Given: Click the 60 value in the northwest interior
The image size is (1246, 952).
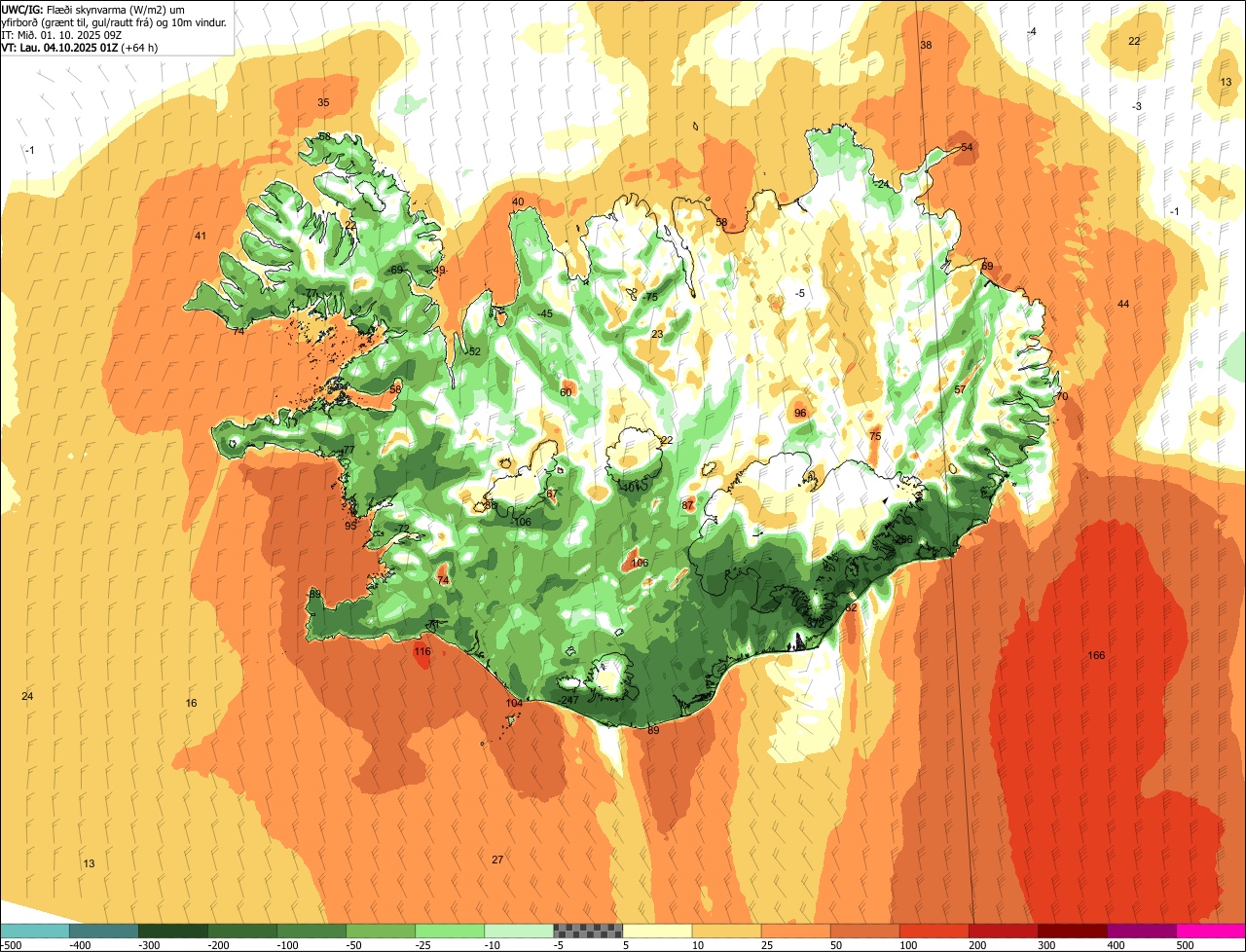Looking at the screenshot, I should [x=566, y=392].
